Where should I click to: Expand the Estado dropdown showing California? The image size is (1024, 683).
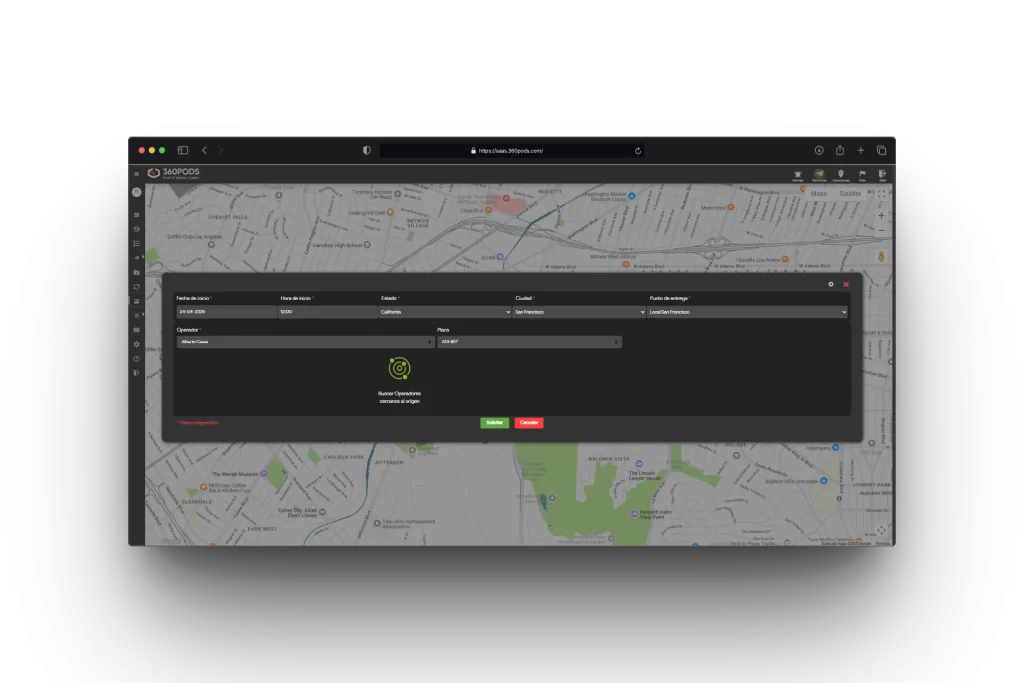[445, 312]
